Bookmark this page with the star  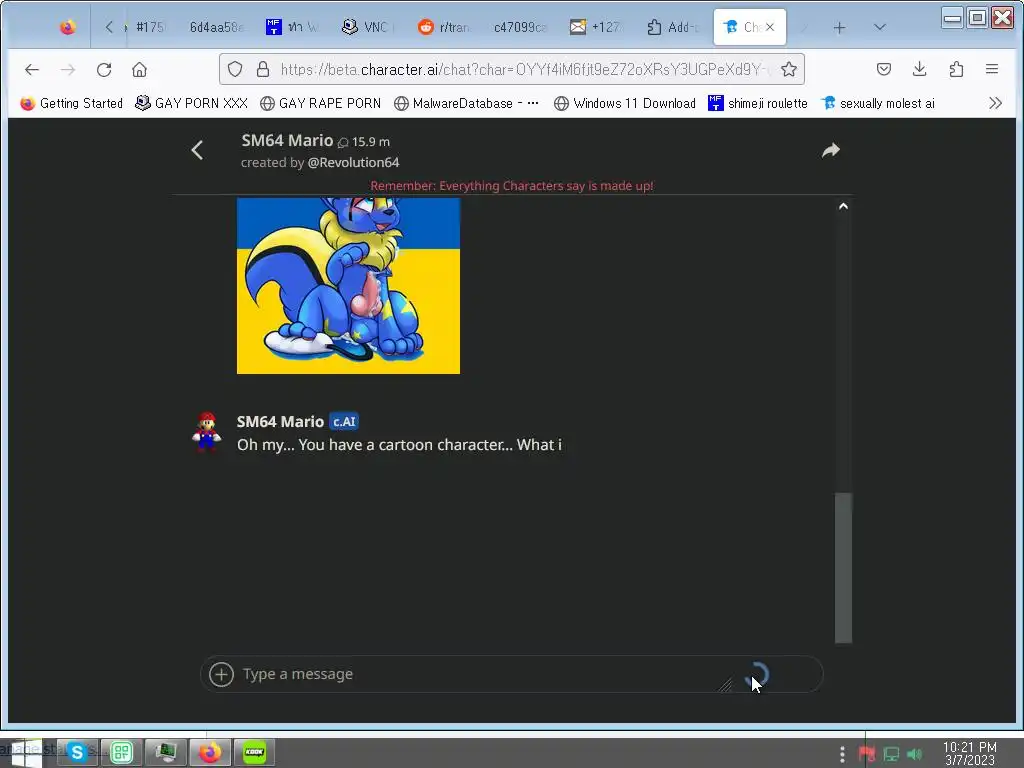789,69
